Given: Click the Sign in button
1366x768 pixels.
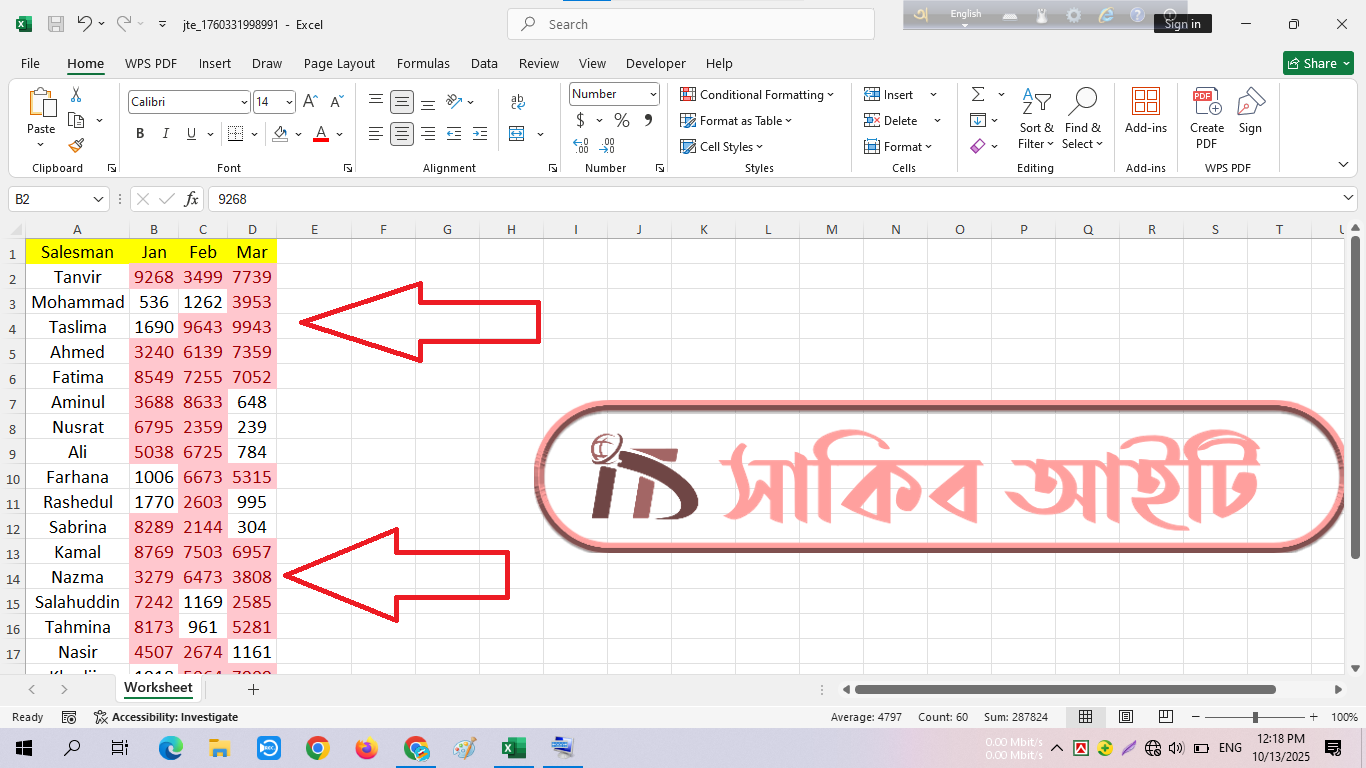Looking at the screenshot, I should (1182, 24).
